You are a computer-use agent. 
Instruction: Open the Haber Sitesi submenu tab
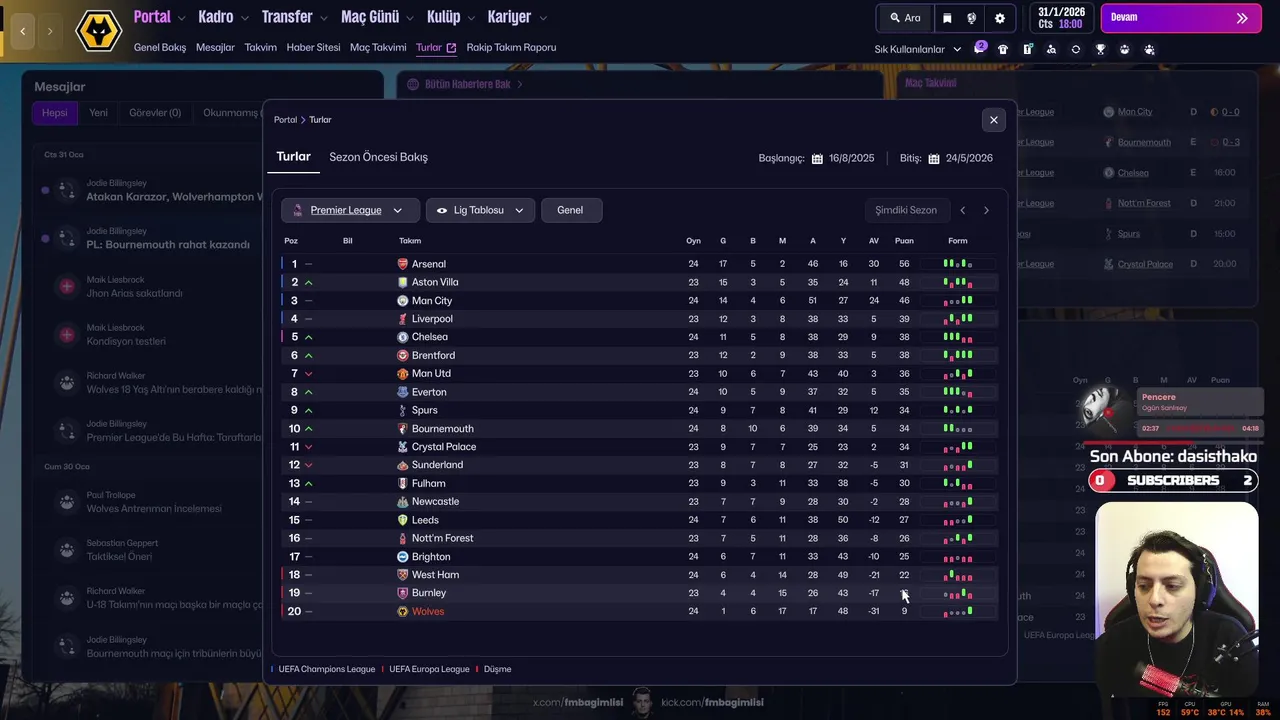pyautogui.click(x=313, y=47)
